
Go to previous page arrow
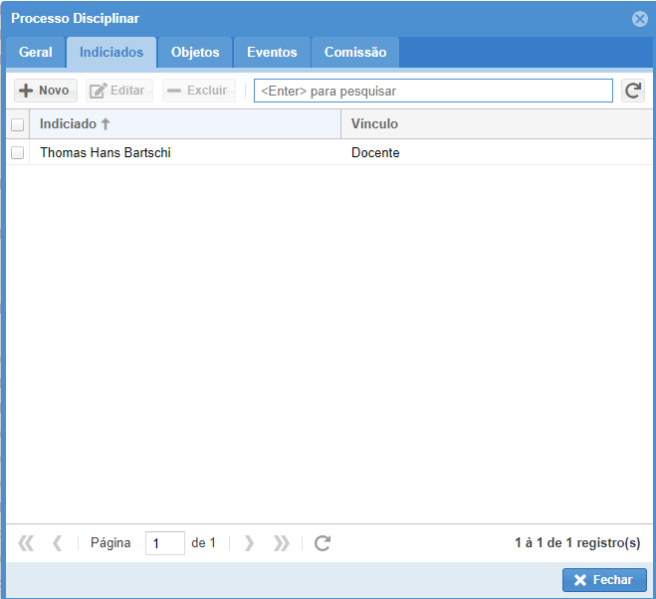[x=57, y=543]
